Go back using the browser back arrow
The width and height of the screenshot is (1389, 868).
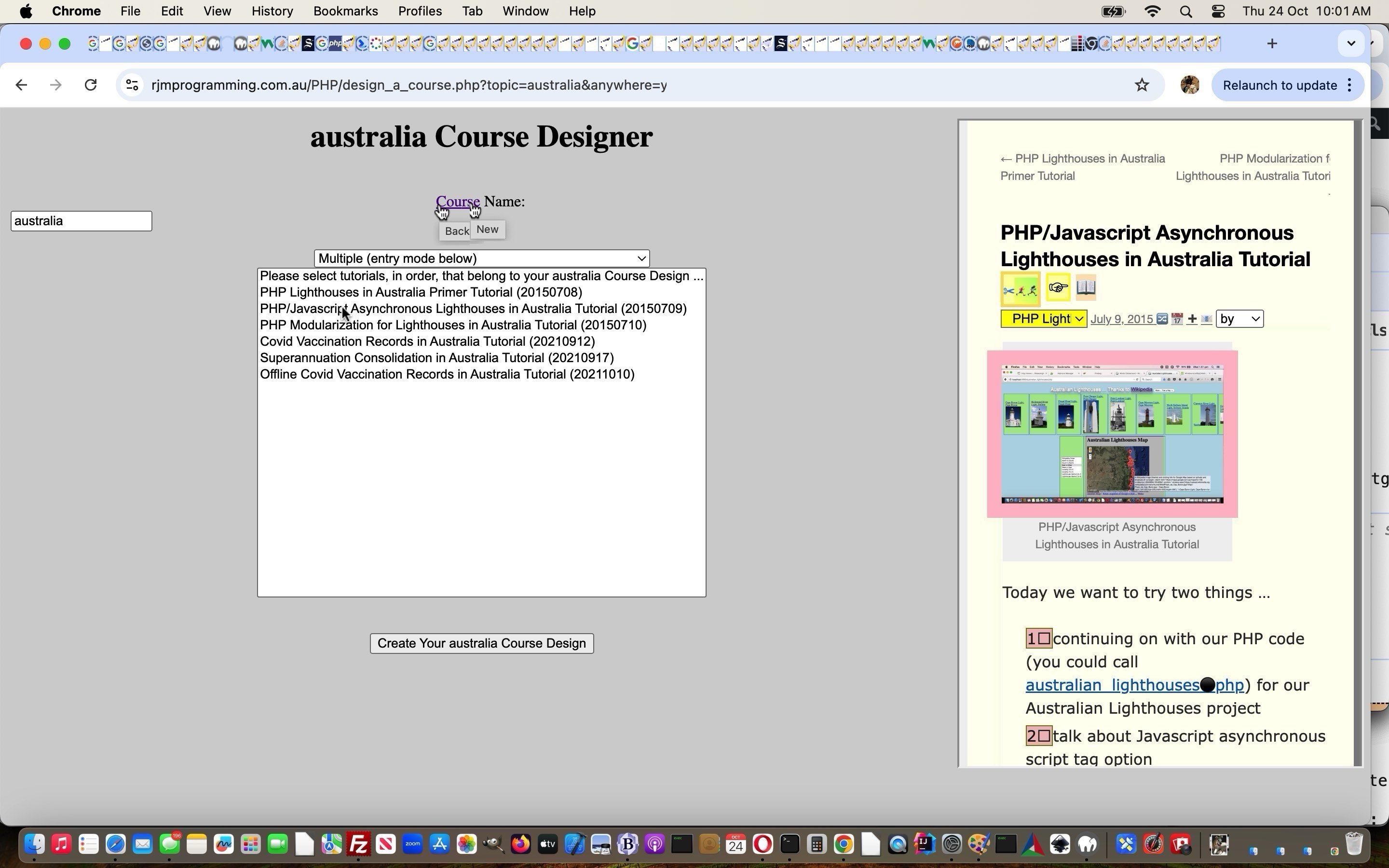pos(21,85)
